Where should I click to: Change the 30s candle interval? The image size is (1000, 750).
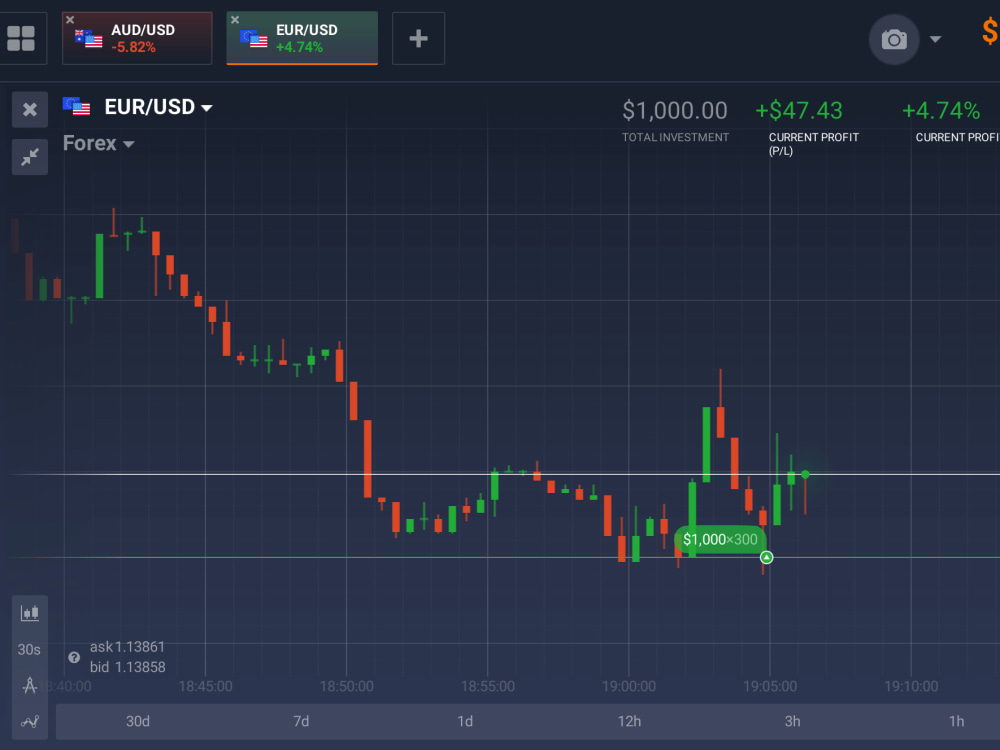pyautogui.click(x=29, y=649)
